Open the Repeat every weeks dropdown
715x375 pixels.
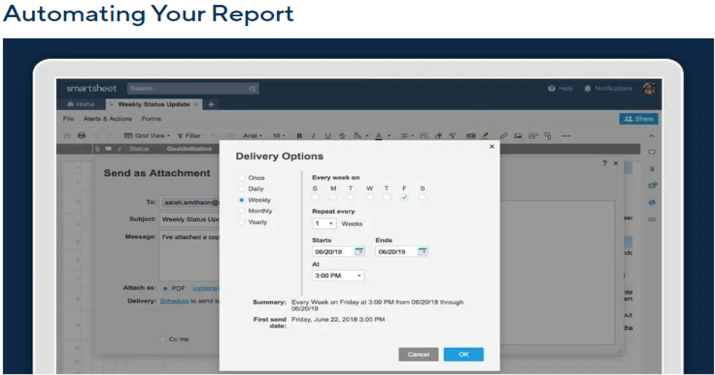click(x=324, y=224)
